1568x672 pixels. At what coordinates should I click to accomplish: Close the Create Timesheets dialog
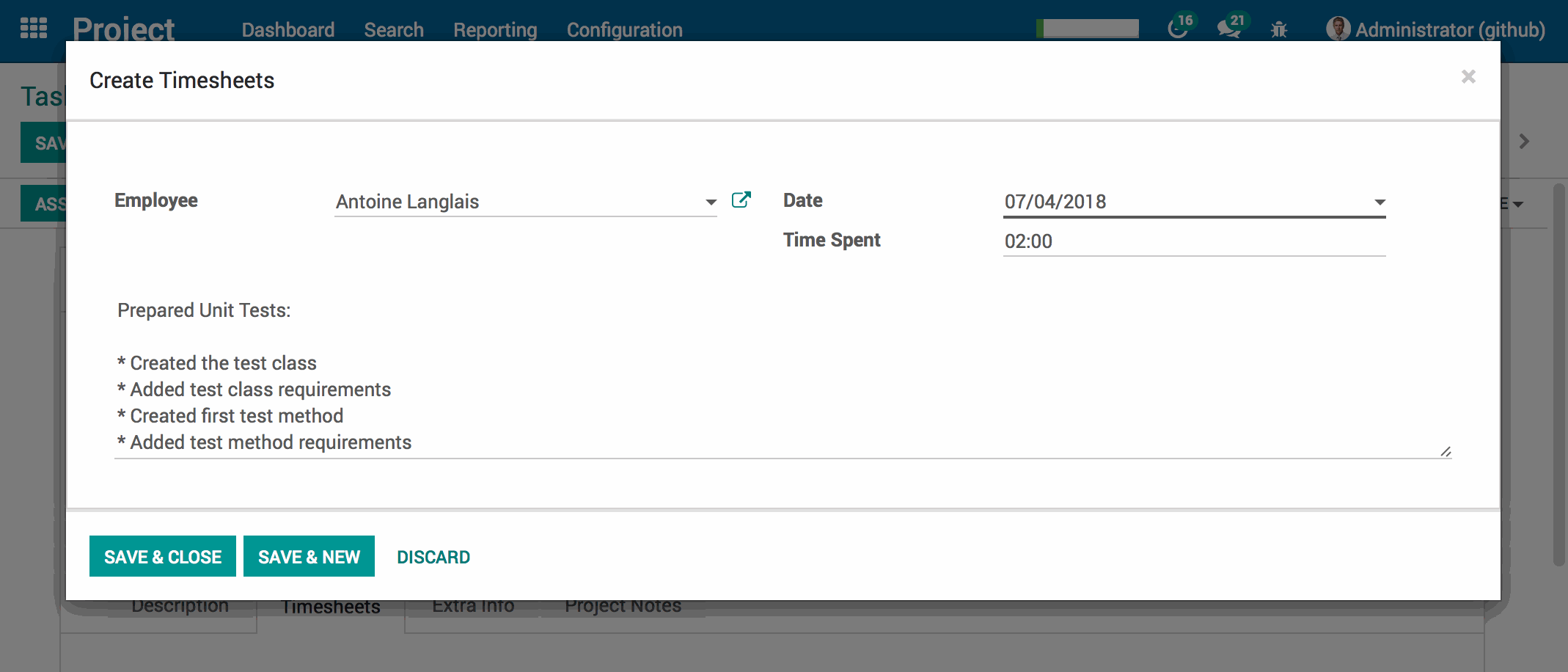point(1468,76)
